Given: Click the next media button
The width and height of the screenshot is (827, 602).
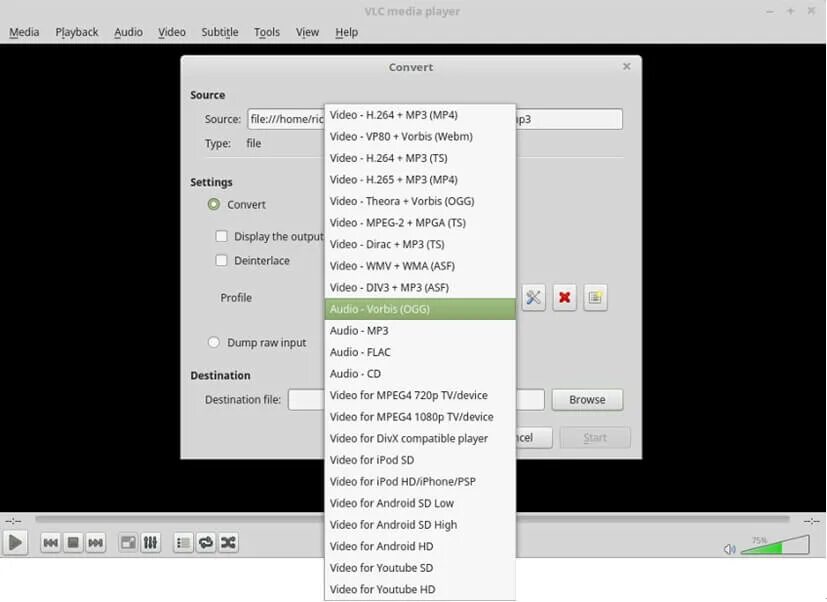Looking at the screenshot, I should 95,542.
